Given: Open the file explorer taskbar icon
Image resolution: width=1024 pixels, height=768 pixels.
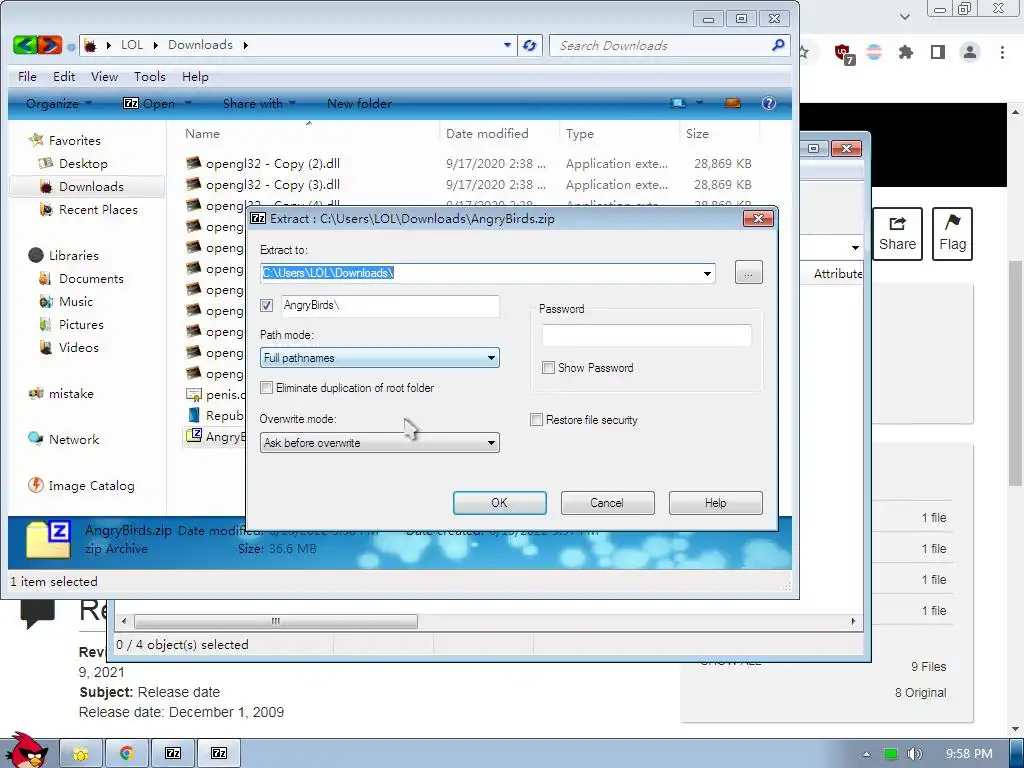Looking at the screenshot, I should [81, 753].
